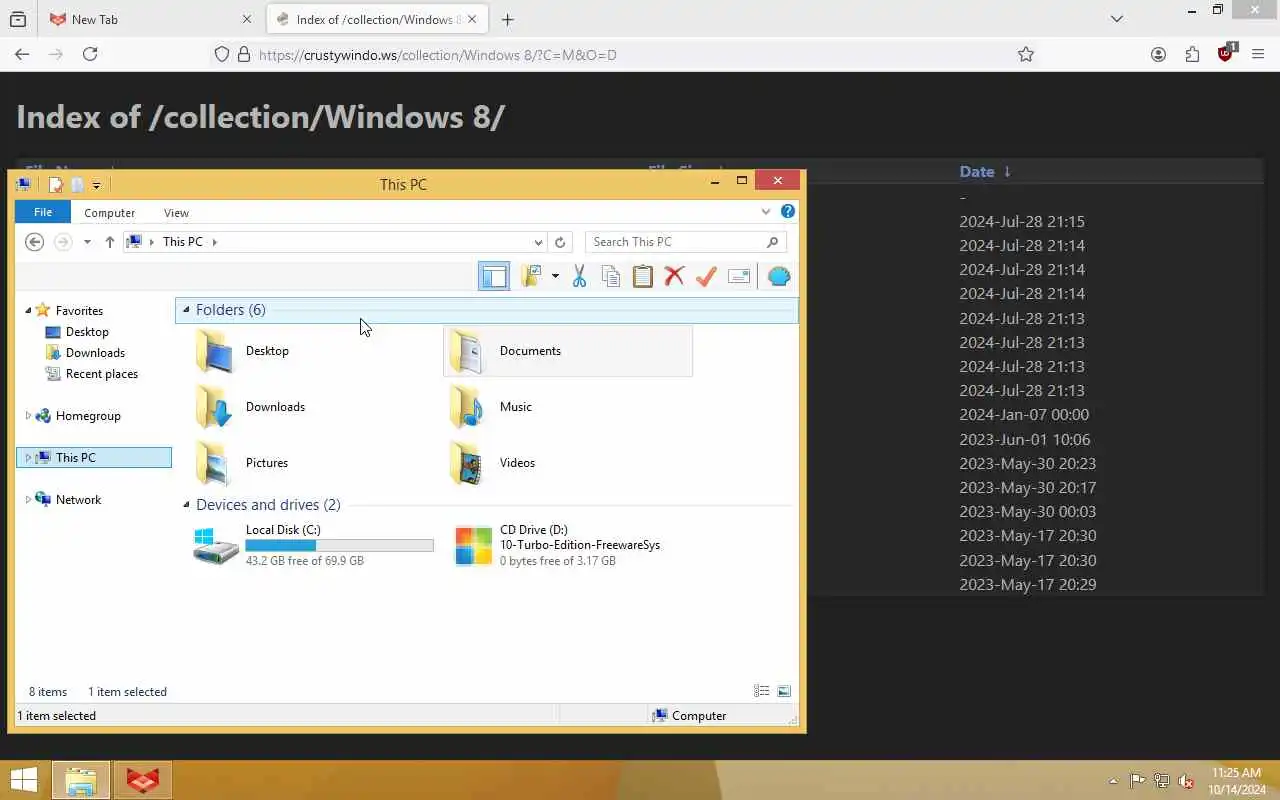The image size is (1280, 800).
Task: Select the Downloads folder in main pane
Action: (x=313, y=407)
